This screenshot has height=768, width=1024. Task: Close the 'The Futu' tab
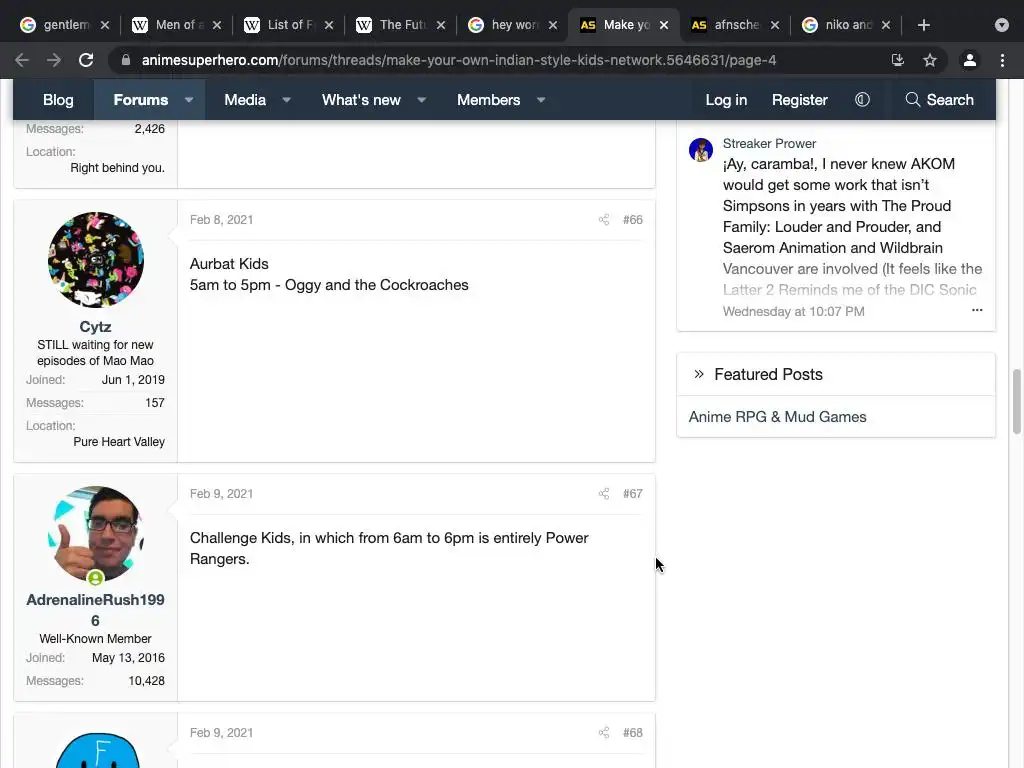[441, 25]
